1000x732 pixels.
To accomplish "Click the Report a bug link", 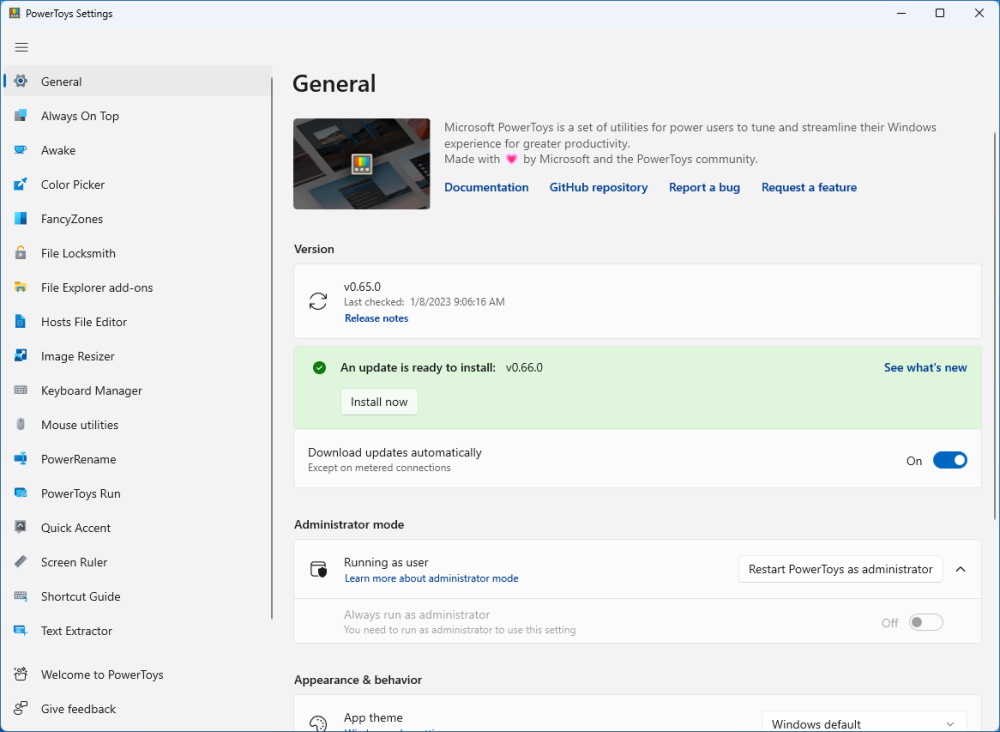I will tap(704, 187).
